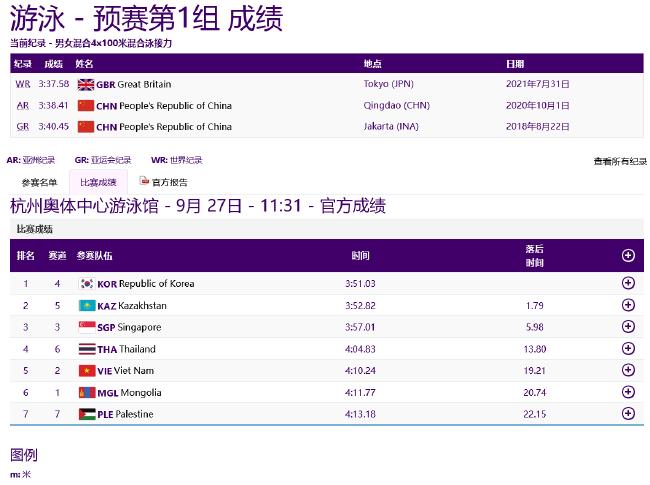The height and width of the screenshot is (485, 650).
Task: Open THA Thailand team link
Action: [126, 349]
